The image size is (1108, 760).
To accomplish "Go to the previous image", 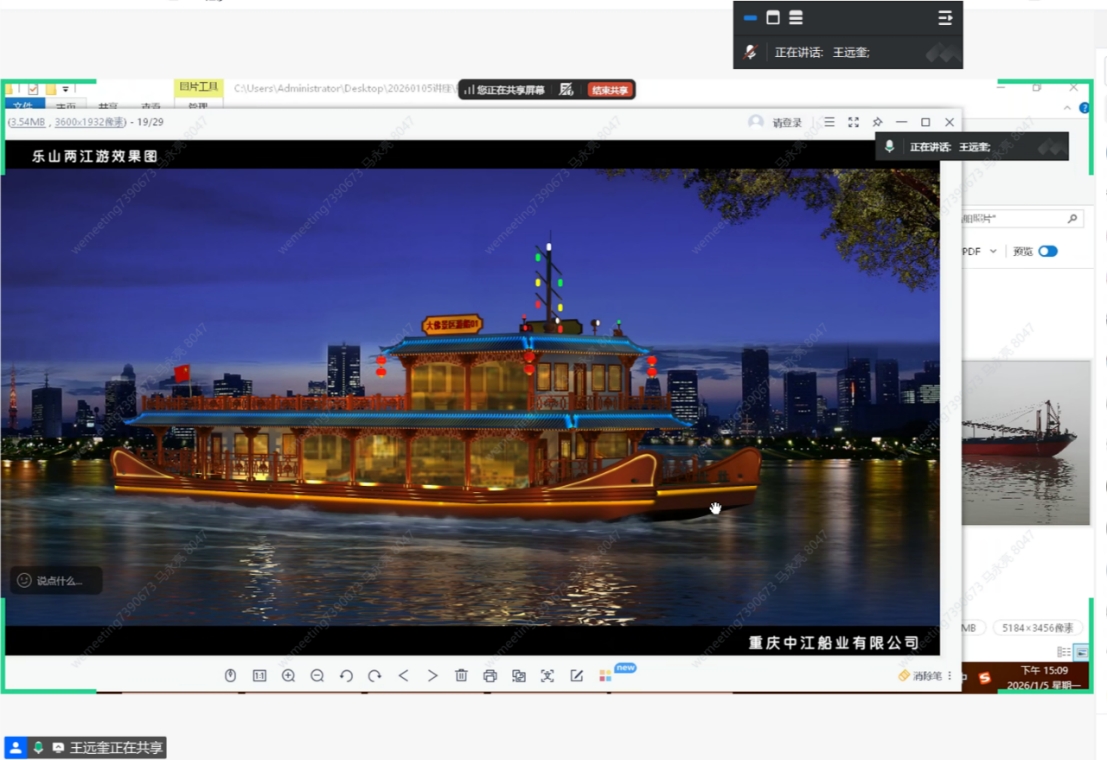I will pyautogui.click(x=404, y=676).
